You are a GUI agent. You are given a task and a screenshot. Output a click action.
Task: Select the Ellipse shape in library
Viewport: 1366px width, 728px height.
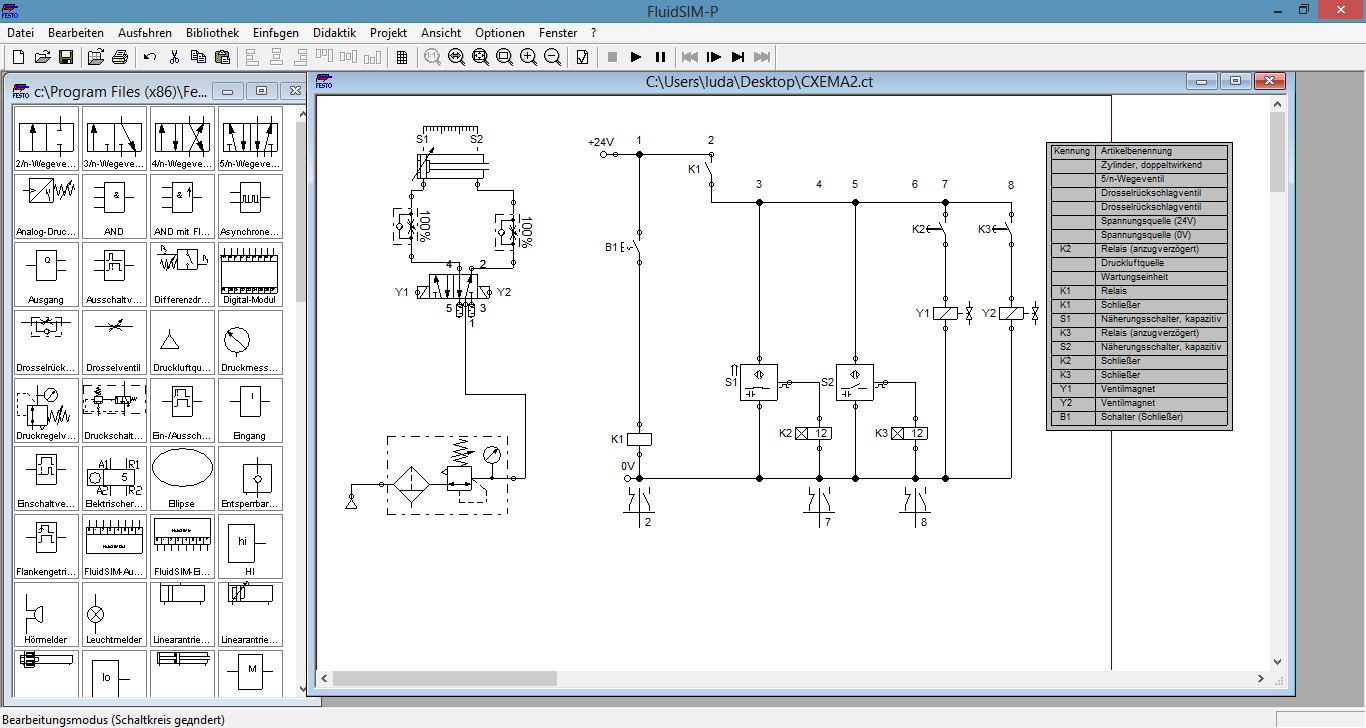(x=182, y=478)
